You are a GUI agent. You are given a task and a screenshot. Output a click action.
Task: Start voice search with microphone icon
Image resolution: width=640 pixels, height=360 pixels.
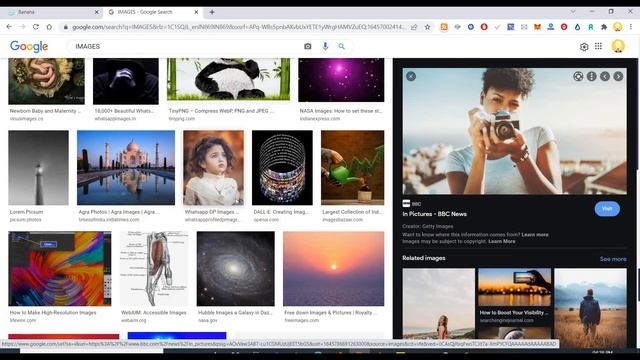(325, 47)
